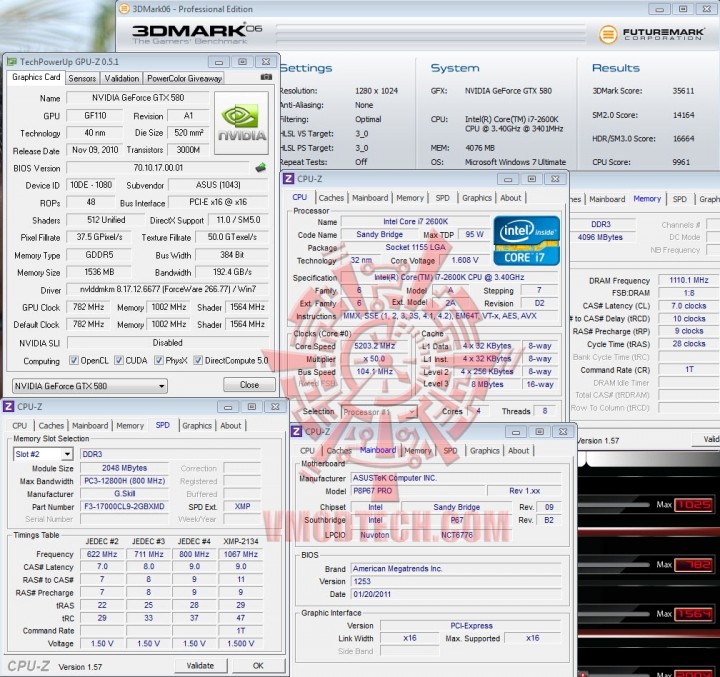This screenshot has height=677, width=720.
Task: Open the NVIDIA GeForce GTX 580 dropdown
Action: pyautogui.click(x=90, y=386)
